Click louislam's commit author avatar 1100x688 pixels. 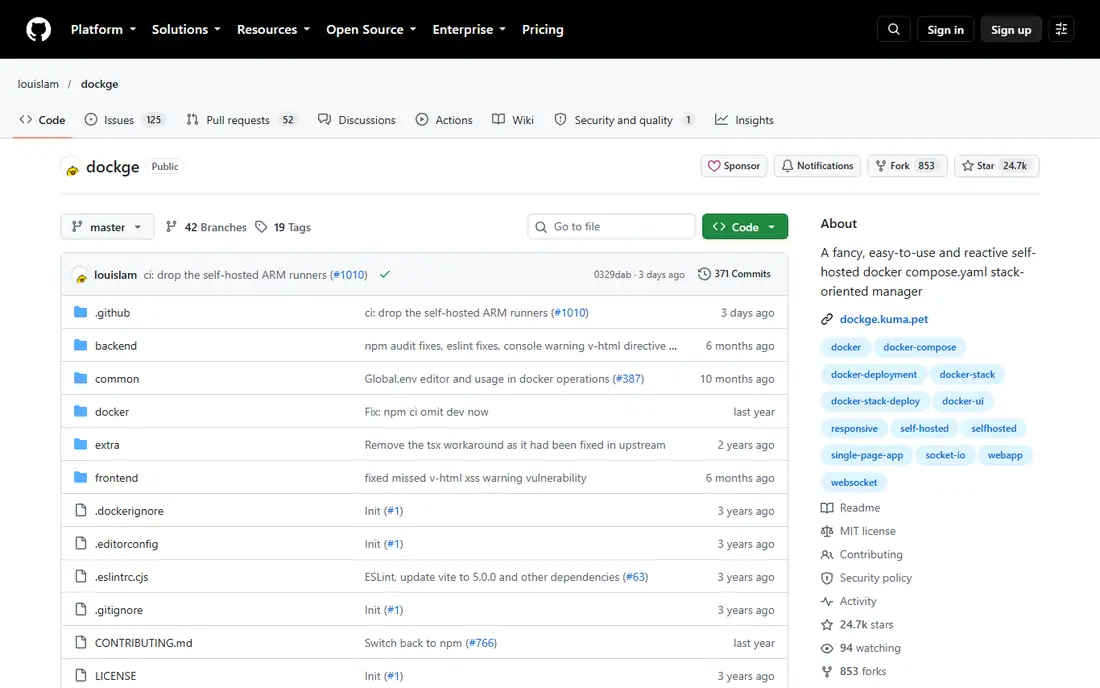(81, 275)
